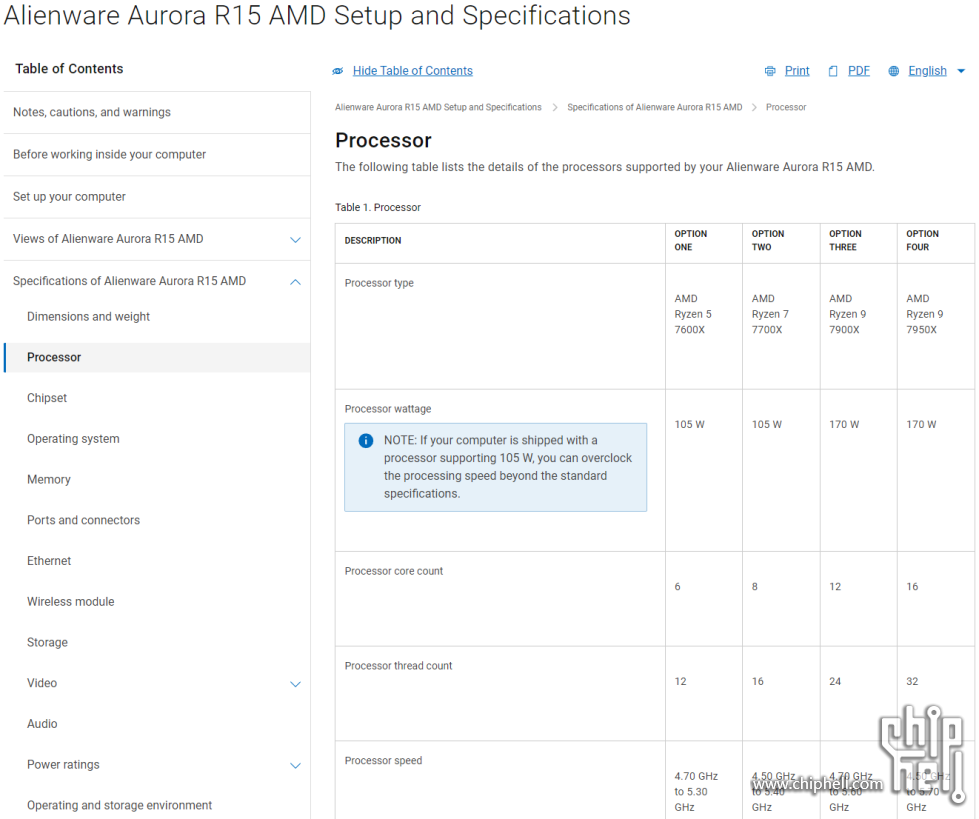Select Memory entry

click(x=49, y=479)
